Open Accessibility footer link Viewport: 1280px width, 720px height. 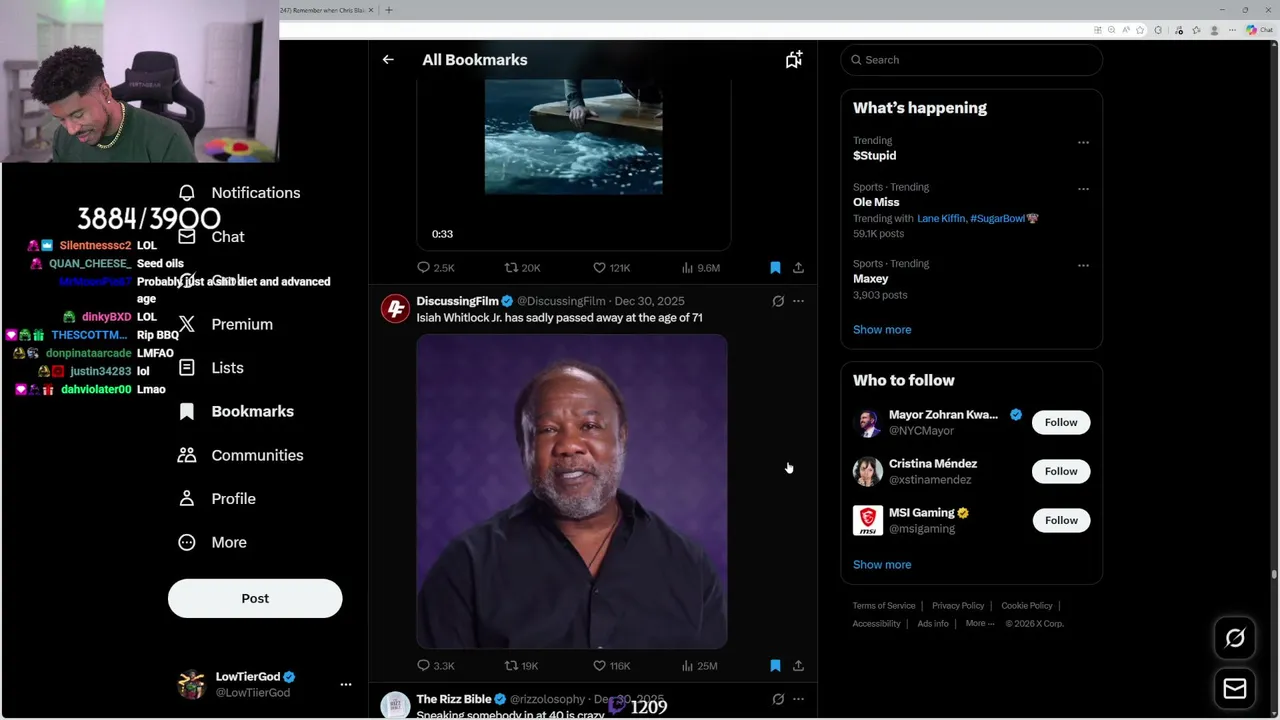coord(876,624)
